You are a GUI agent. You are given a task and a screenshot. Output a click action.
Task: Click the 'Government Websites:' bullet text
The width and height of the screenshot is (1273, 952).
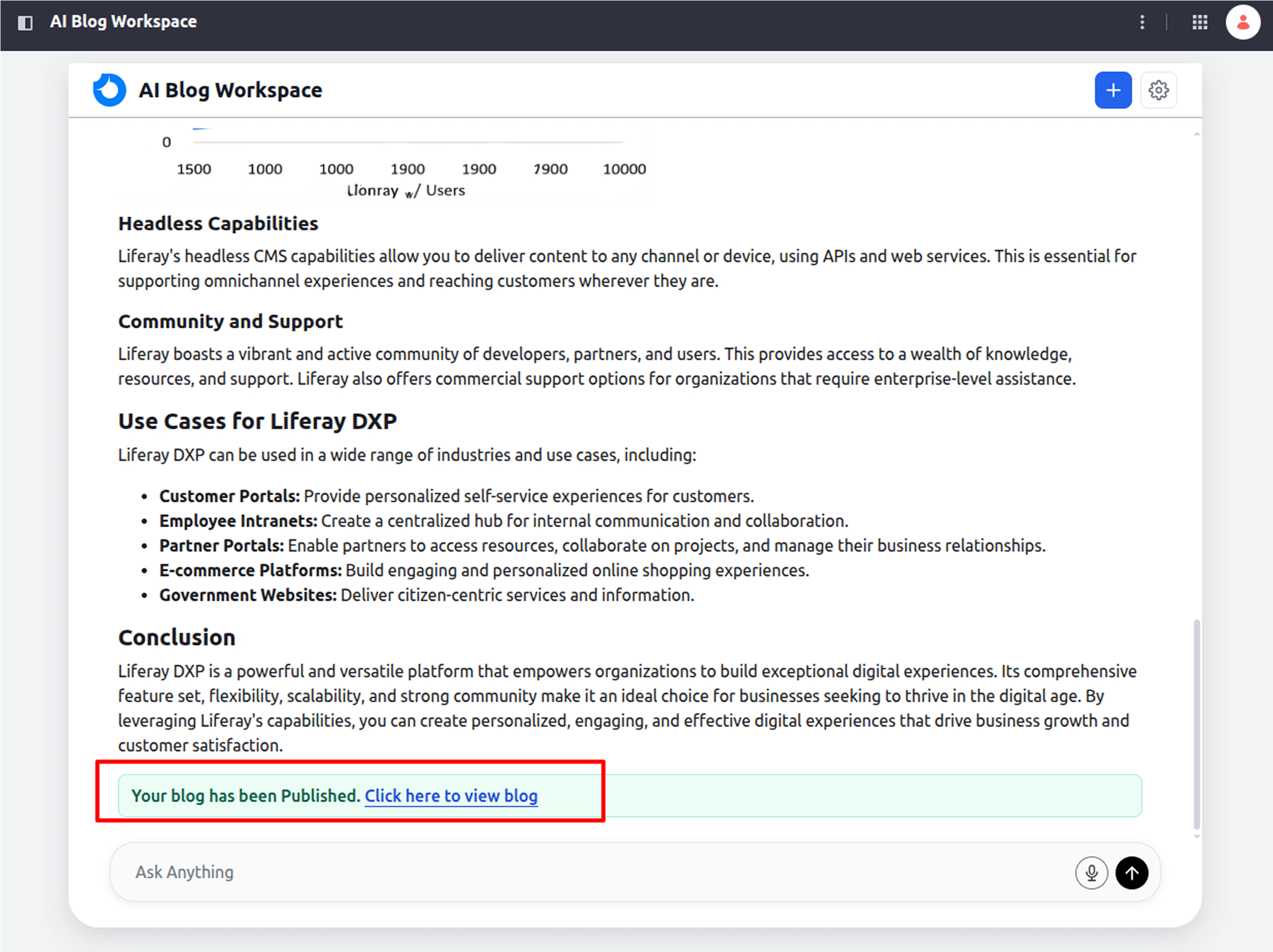248,595
